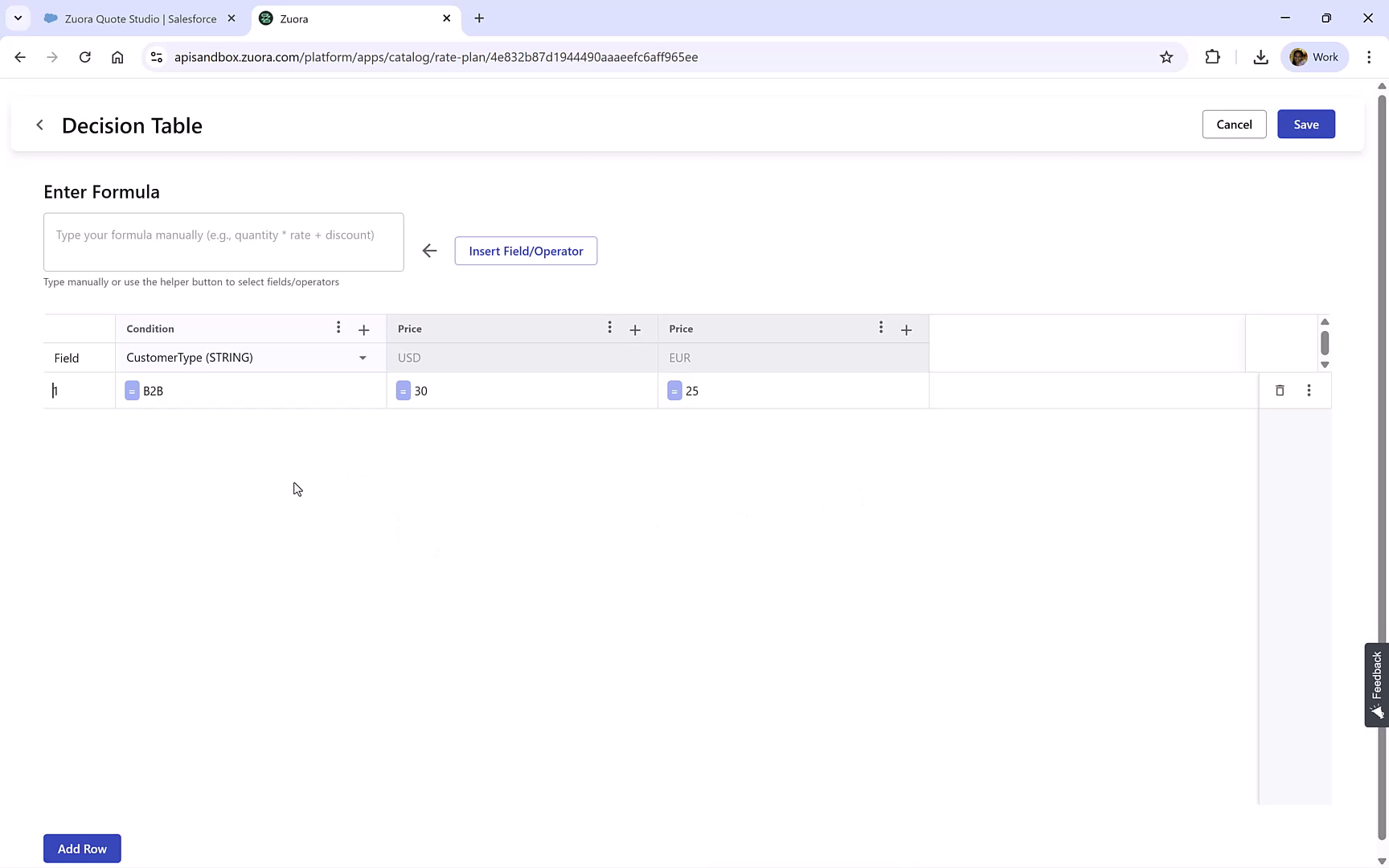The image size is (1389, 868).
Task: Click the plus icon beside the Condition column
Action: point(363,330)
